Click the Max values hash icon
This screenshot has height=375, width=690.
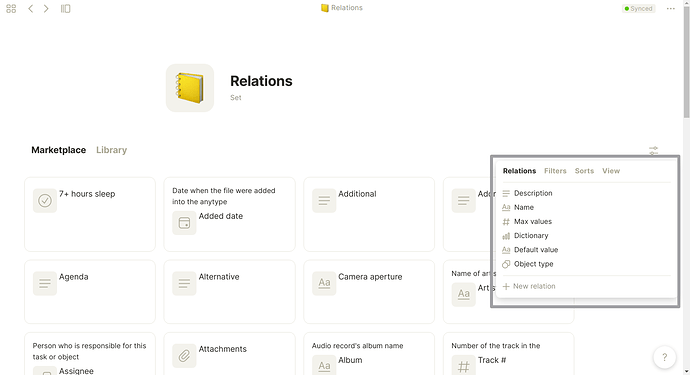click(x=506, y=221)
